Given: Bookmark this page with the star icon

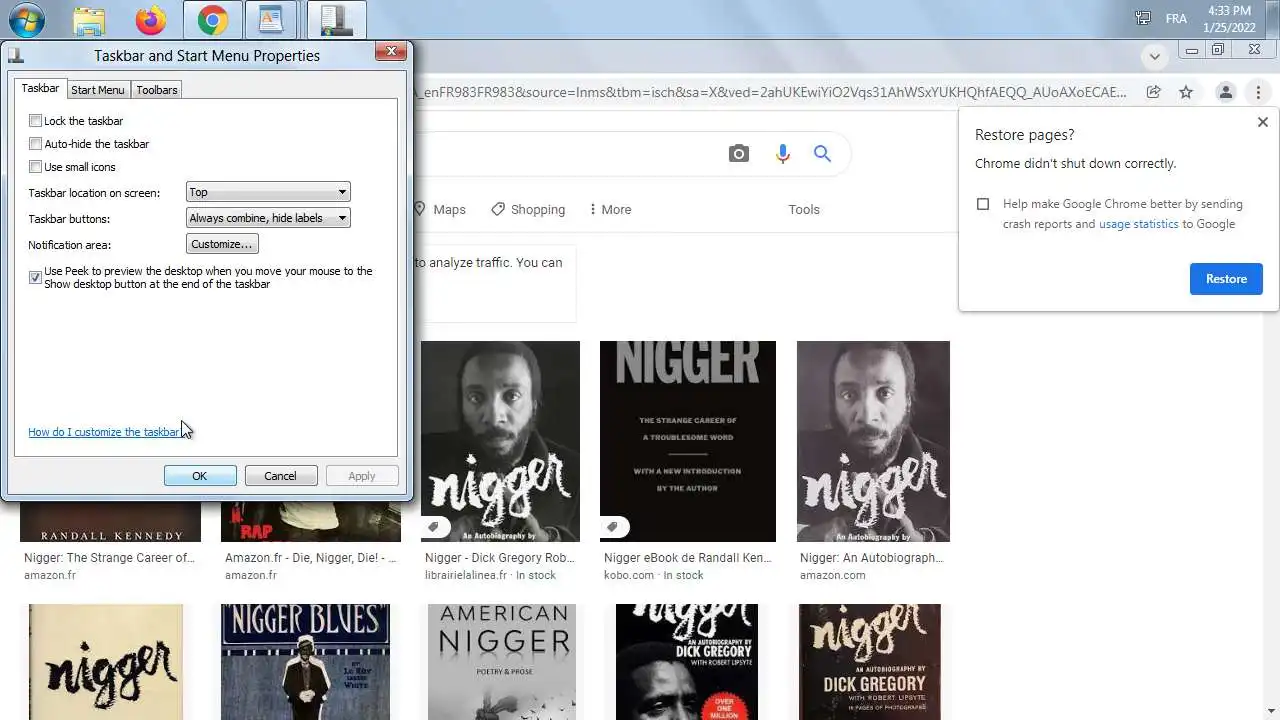Looking at the screenshot, I should tap(1186, 92).
